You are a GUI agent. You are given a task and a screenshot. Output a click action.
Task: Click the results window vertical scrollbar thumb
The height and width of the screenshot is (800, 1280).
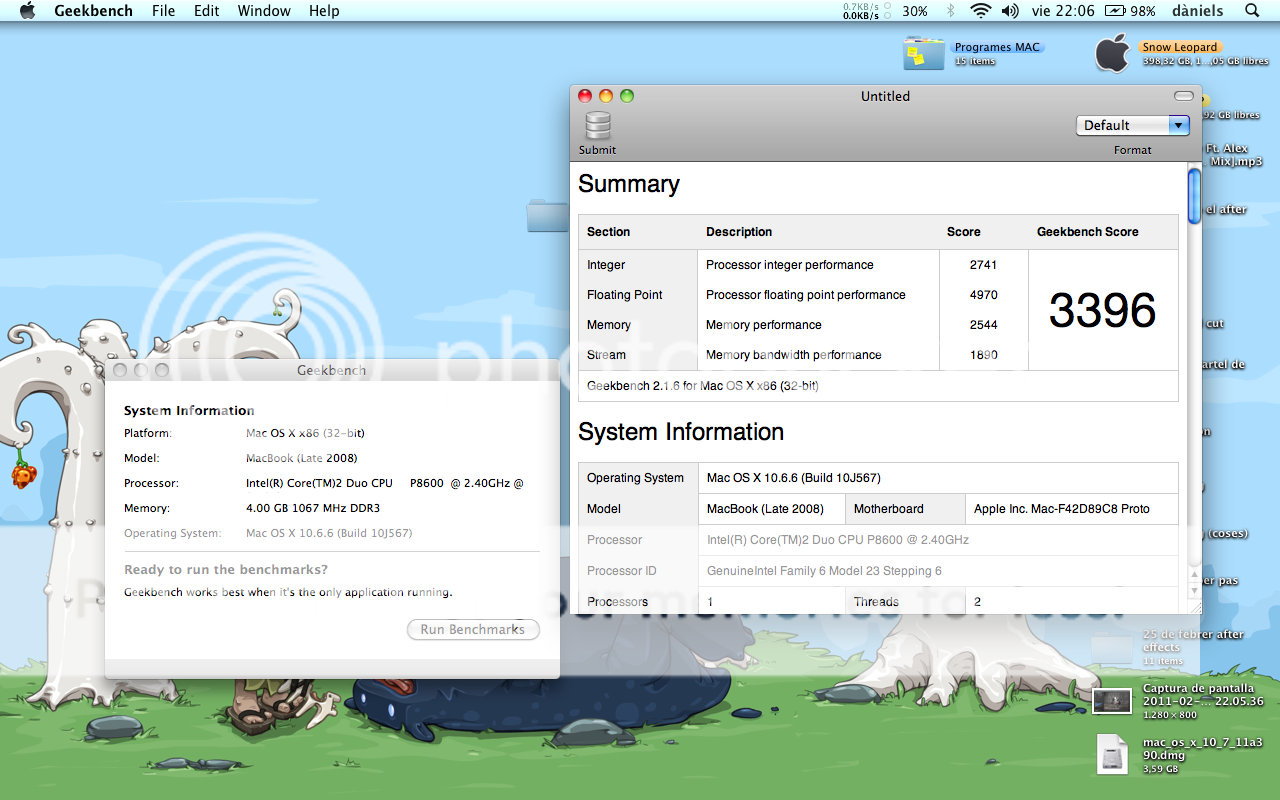[1194, 196]
